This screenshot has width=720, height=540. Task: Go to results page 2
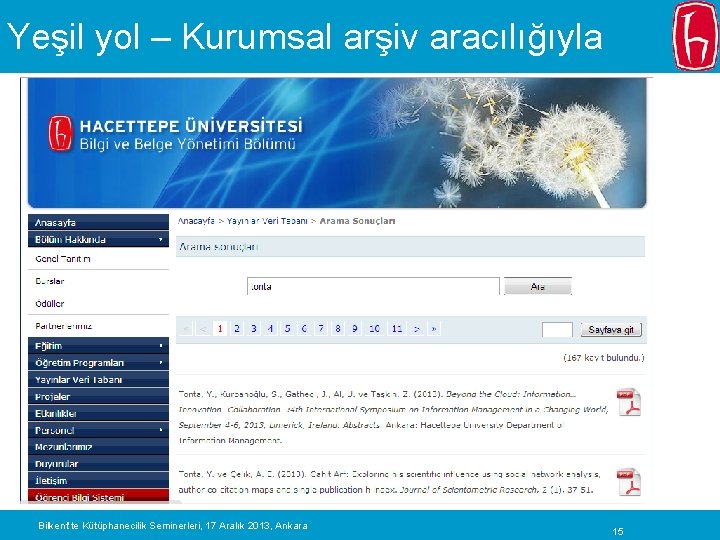coord(236,329)
